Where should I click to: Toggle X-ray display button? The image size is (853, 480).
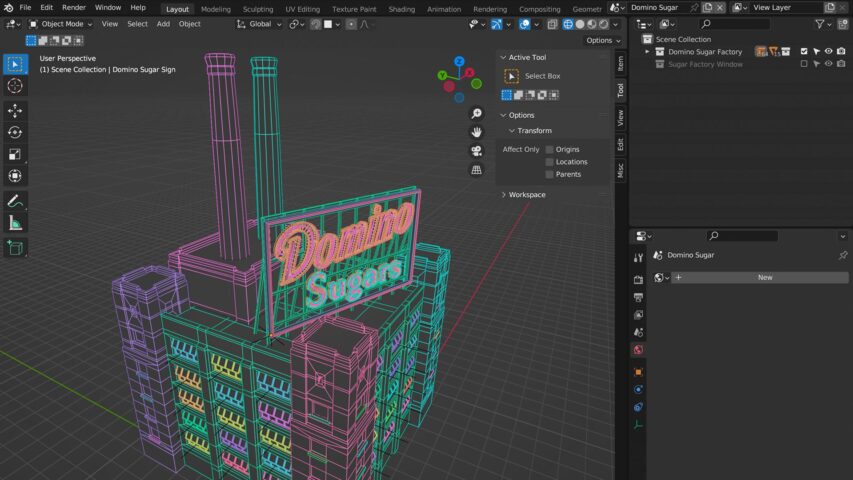tap(552, 24)
